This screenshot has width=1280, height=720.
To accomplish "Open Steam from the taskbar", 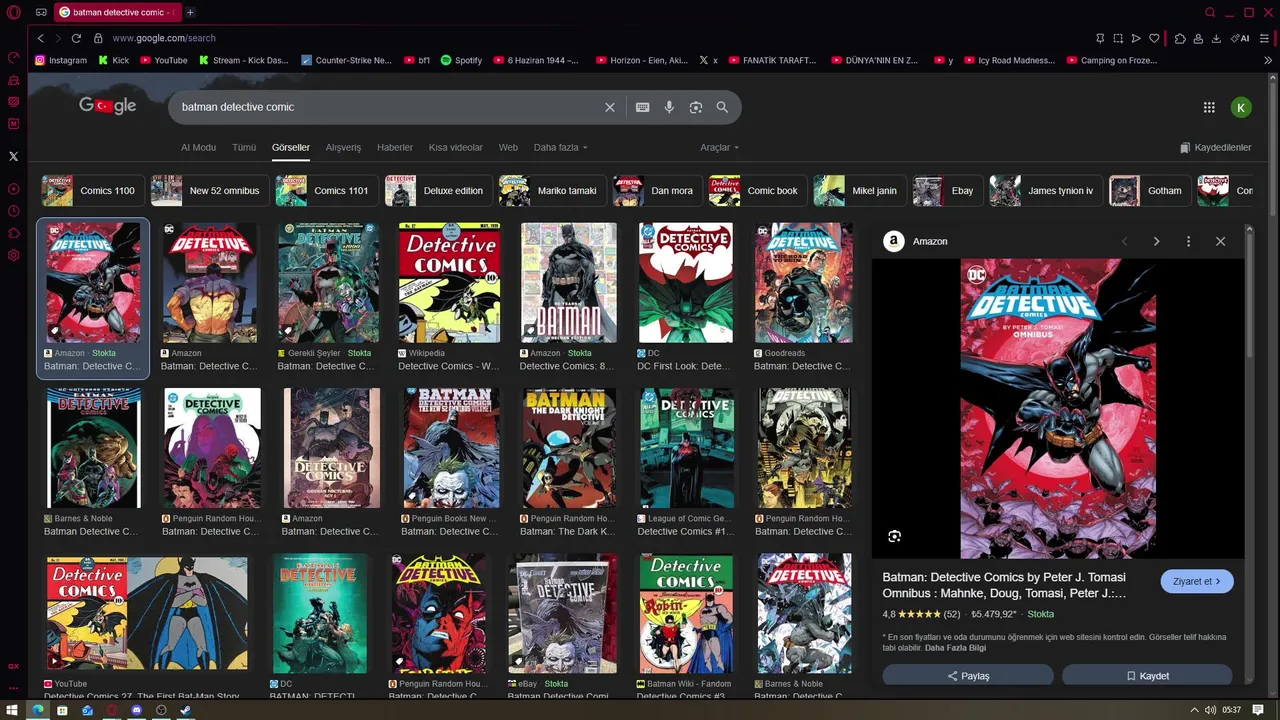I will pos(185,710).
